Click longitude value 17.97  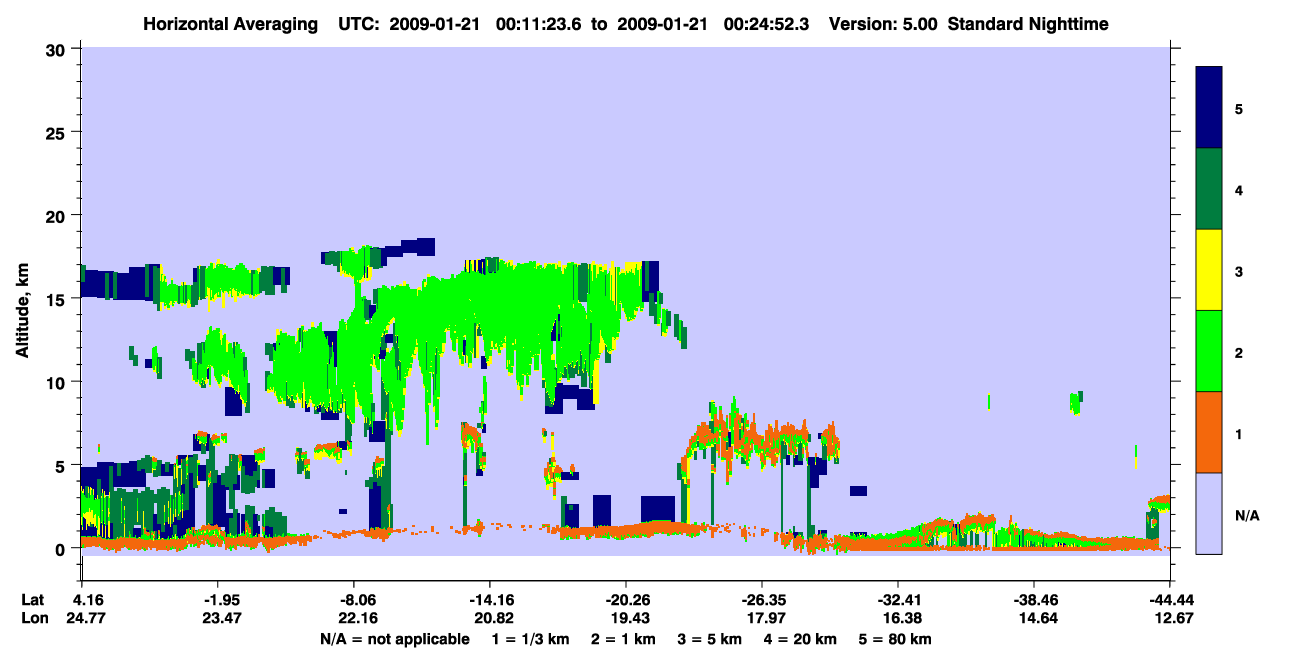tap(766, 619)
